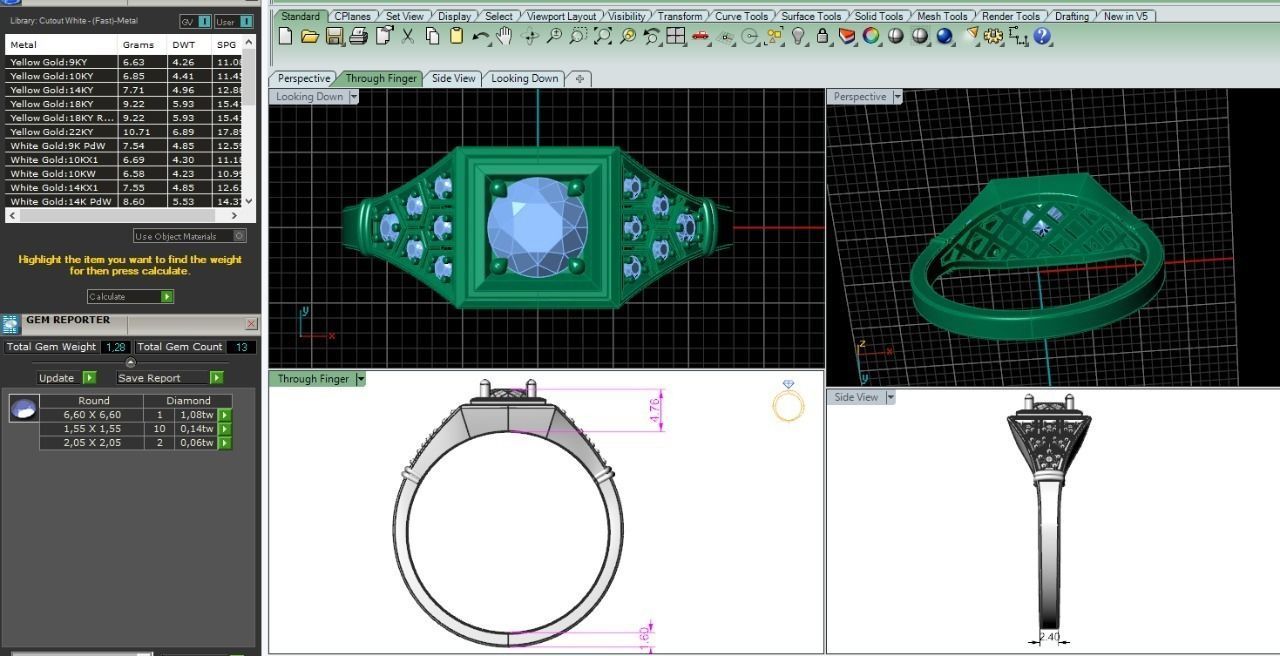Toggle the User switch
The image size is (1280, 656).
[234, 21]
